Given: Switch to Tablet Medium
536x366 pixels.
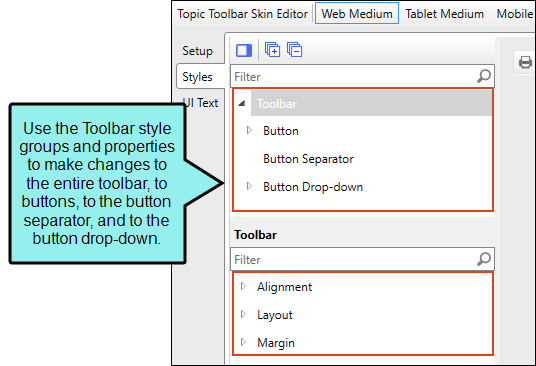Looking at the screenshot, I should pos(444,14).
